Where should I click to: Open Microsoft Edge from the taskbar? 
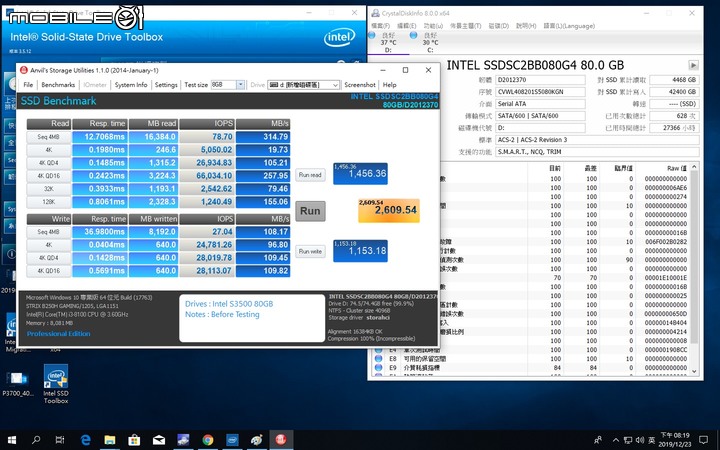pos(85,440)
